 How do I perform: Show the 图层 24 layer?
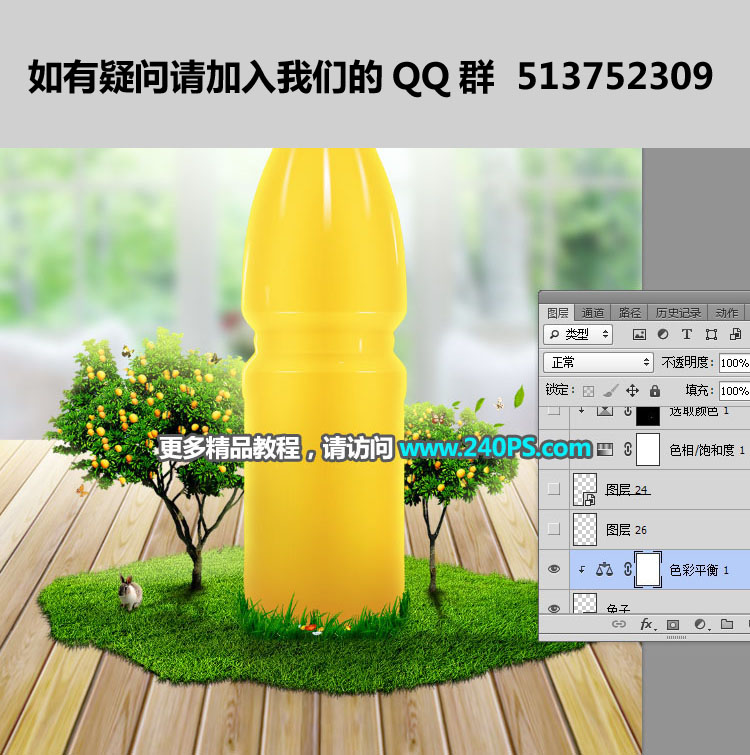click(x=554, y=489)
